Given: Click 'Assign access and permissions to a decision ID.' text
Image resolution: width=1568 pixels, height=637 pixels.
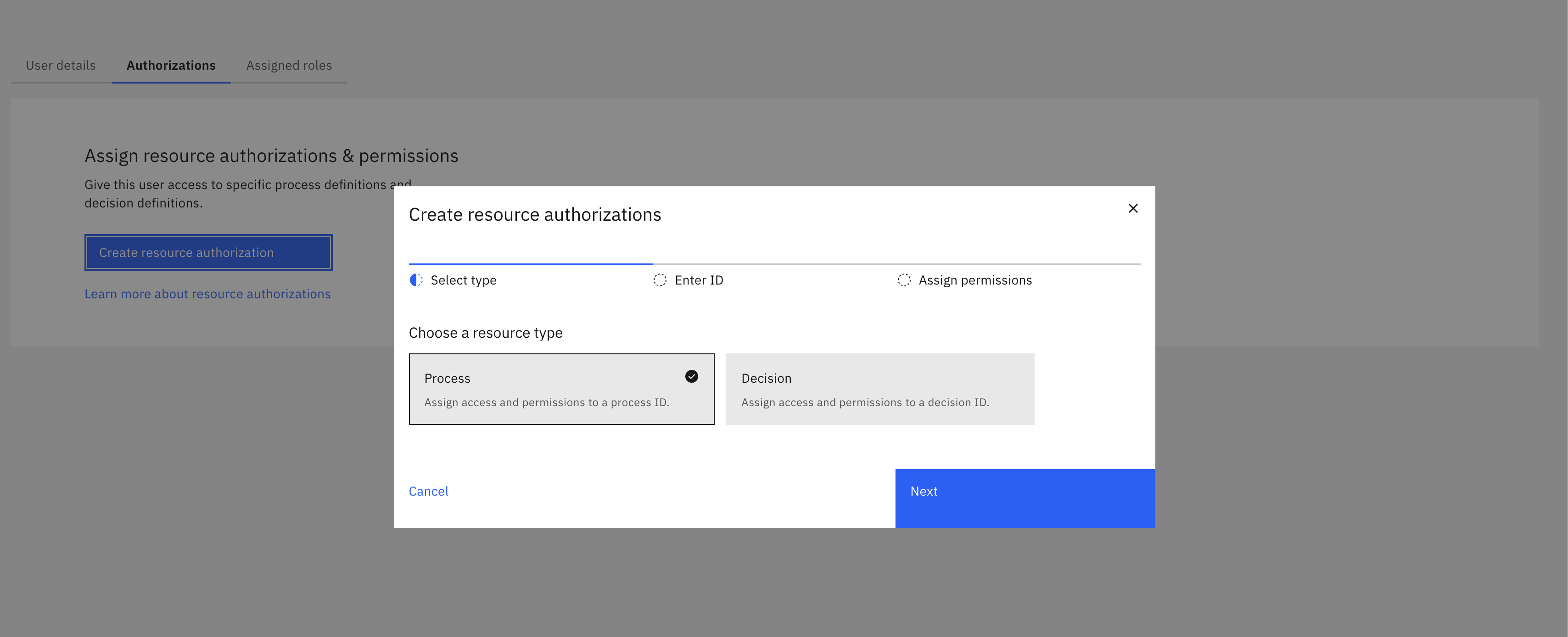Looking at the screenshot, I should (865, 403).
